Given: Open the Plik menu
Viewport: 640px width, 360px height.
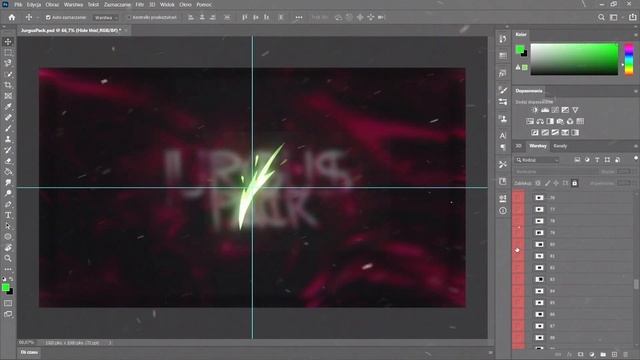Looking at the screenshot, I should [18, 4].
